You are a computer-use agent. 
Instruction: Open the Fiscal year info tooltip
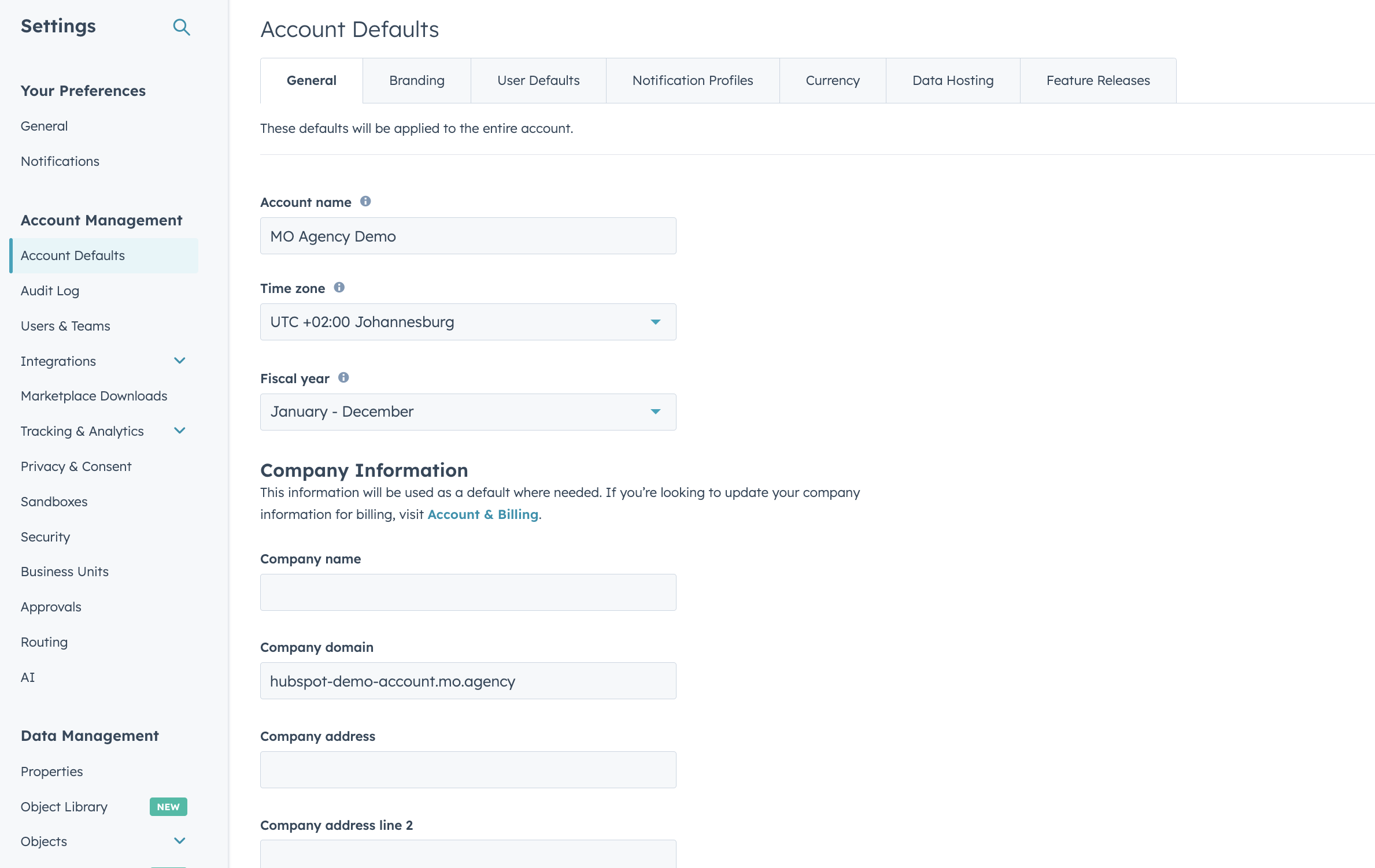point(342,378)
